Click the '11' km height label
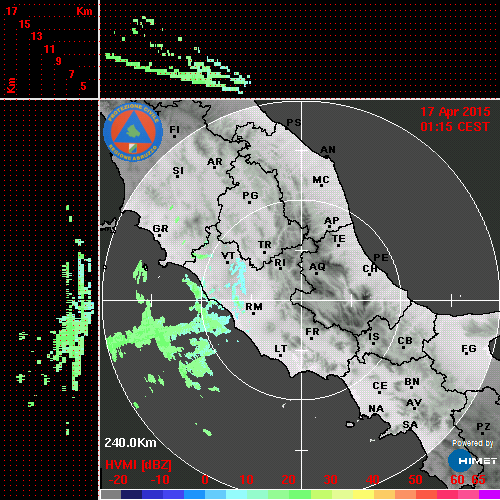The height and width of the screenshot is (500, 500). click(49, 49)
